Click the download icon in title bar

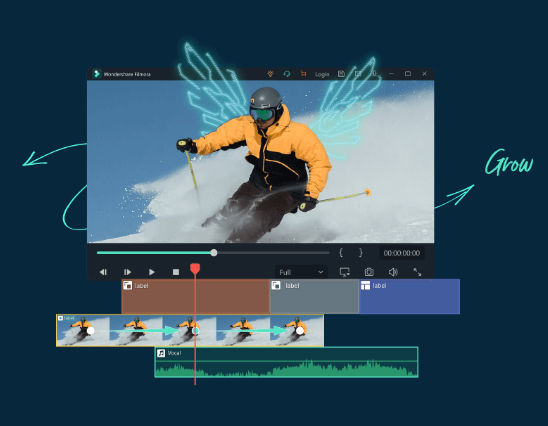pos(374,74)
